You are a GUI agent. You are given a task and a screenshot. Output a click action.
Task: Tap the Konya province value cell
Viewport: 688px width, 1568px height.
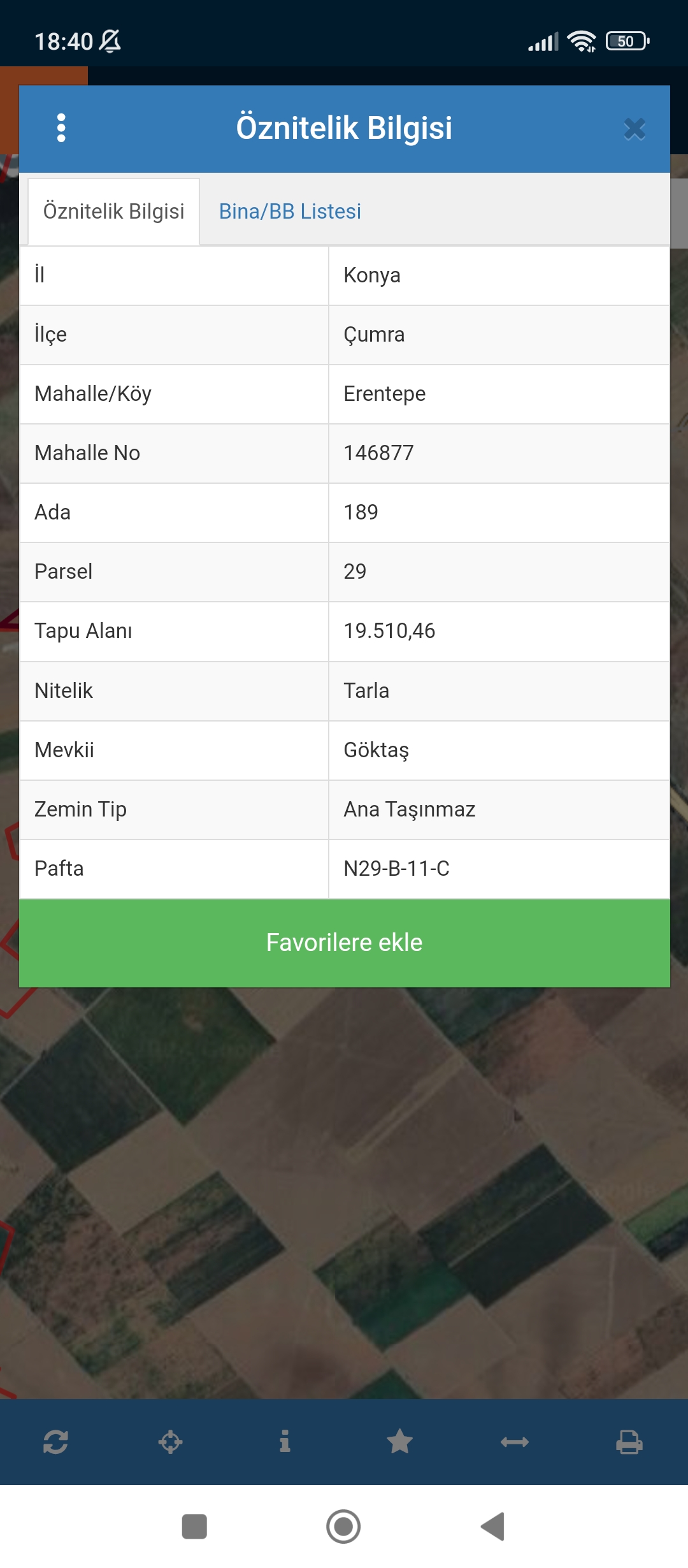click(499, 275)
